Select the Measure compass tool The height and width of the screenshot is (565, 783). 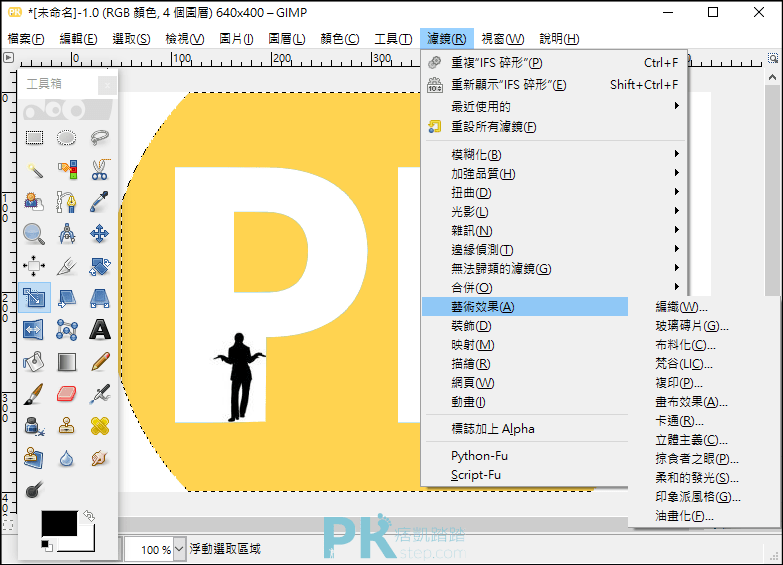66,234
